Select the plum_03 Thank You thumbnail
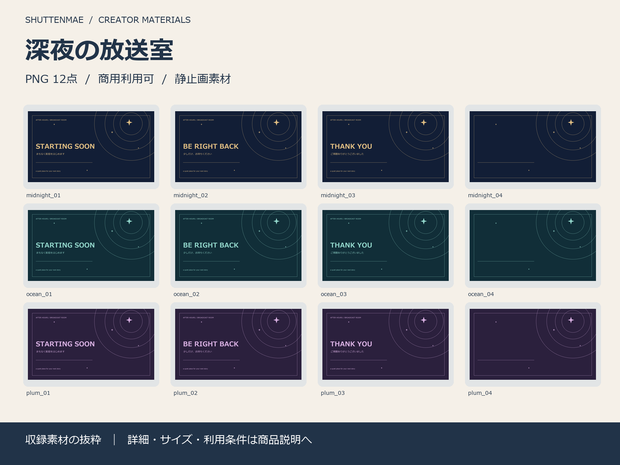 coord(386,344)
